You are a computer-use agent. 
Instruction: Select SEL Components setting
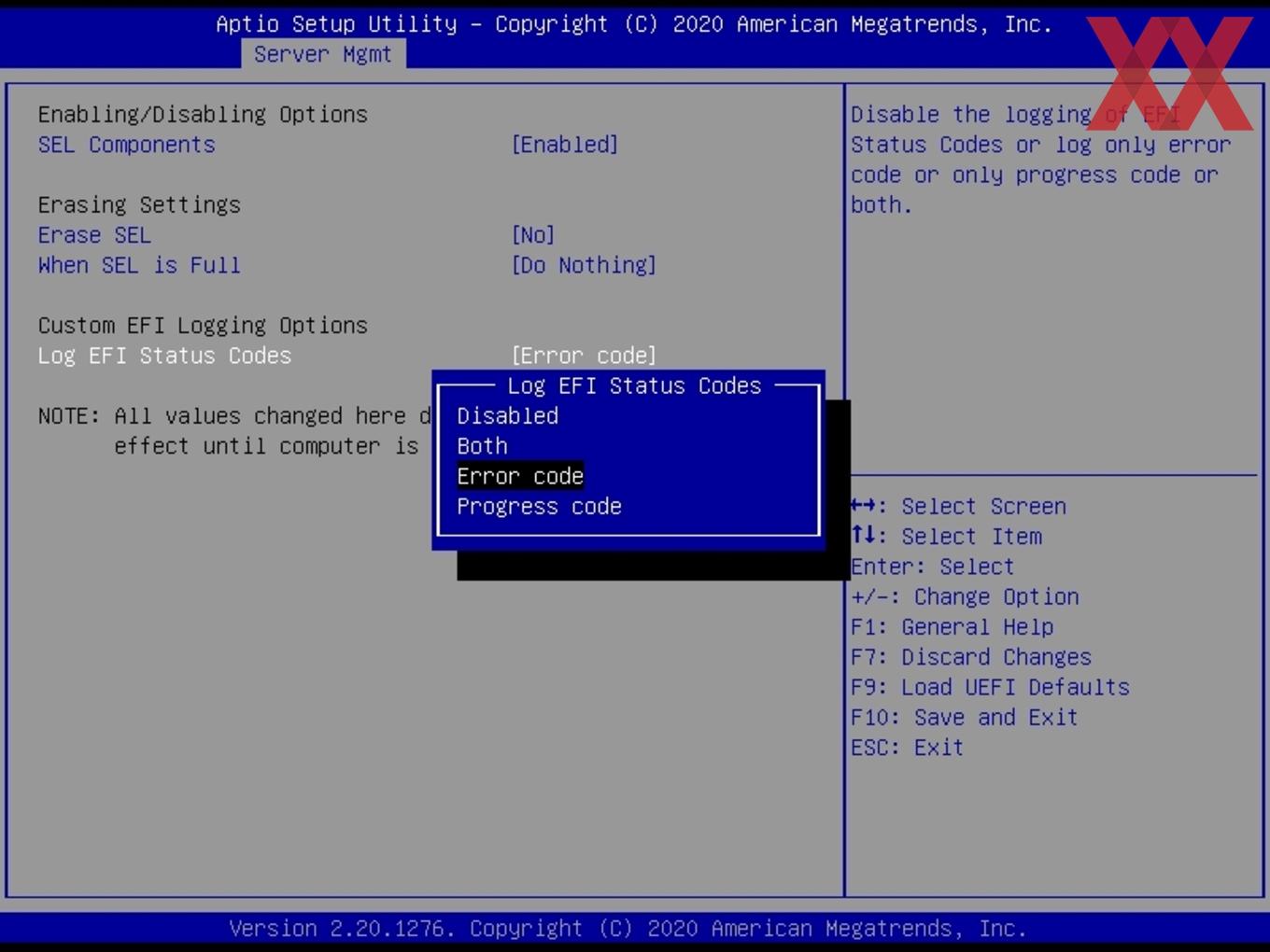127,145
